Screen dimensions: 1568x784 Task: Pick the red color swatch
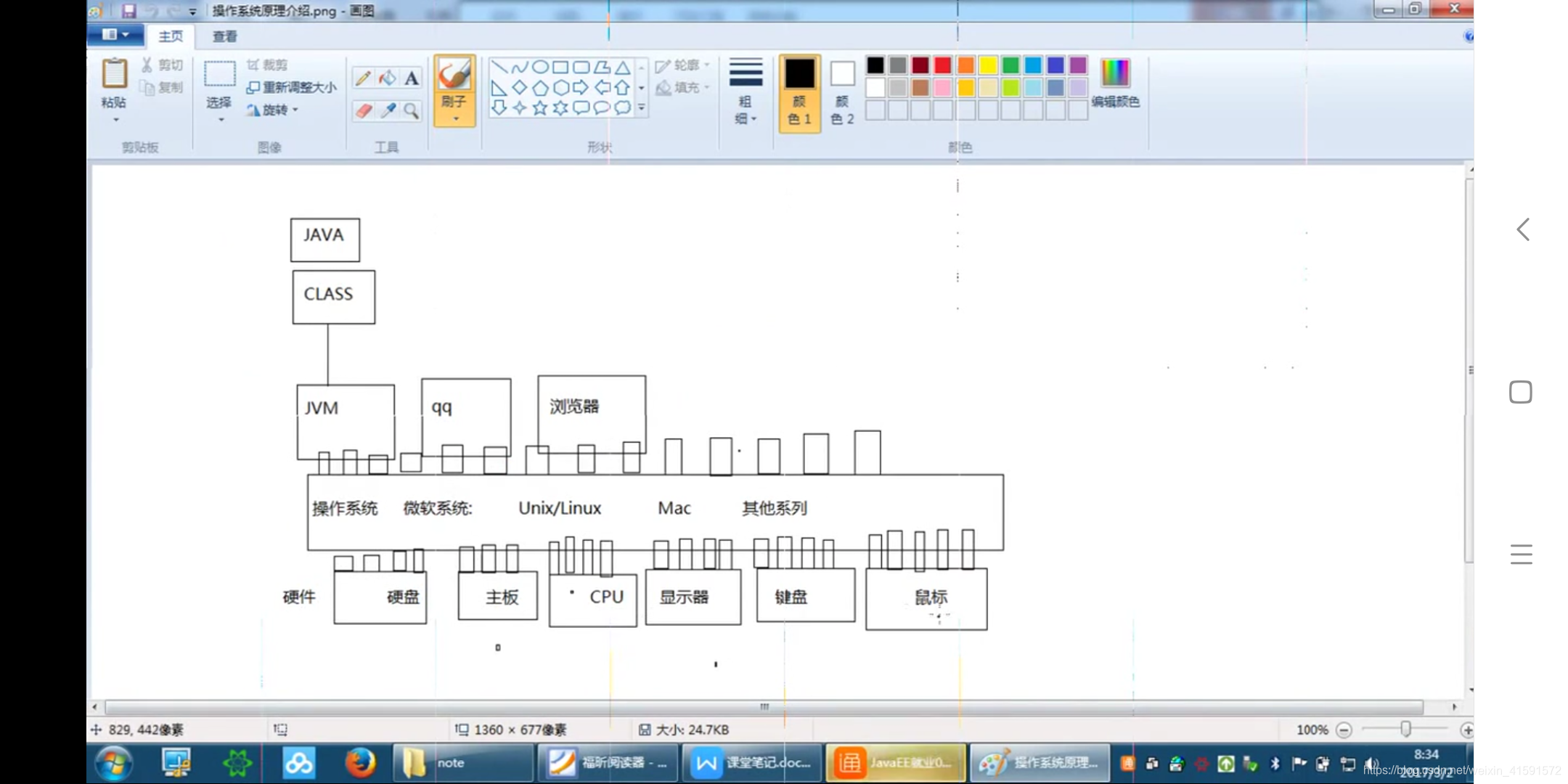pyautogui.click(x=943, y=65)
